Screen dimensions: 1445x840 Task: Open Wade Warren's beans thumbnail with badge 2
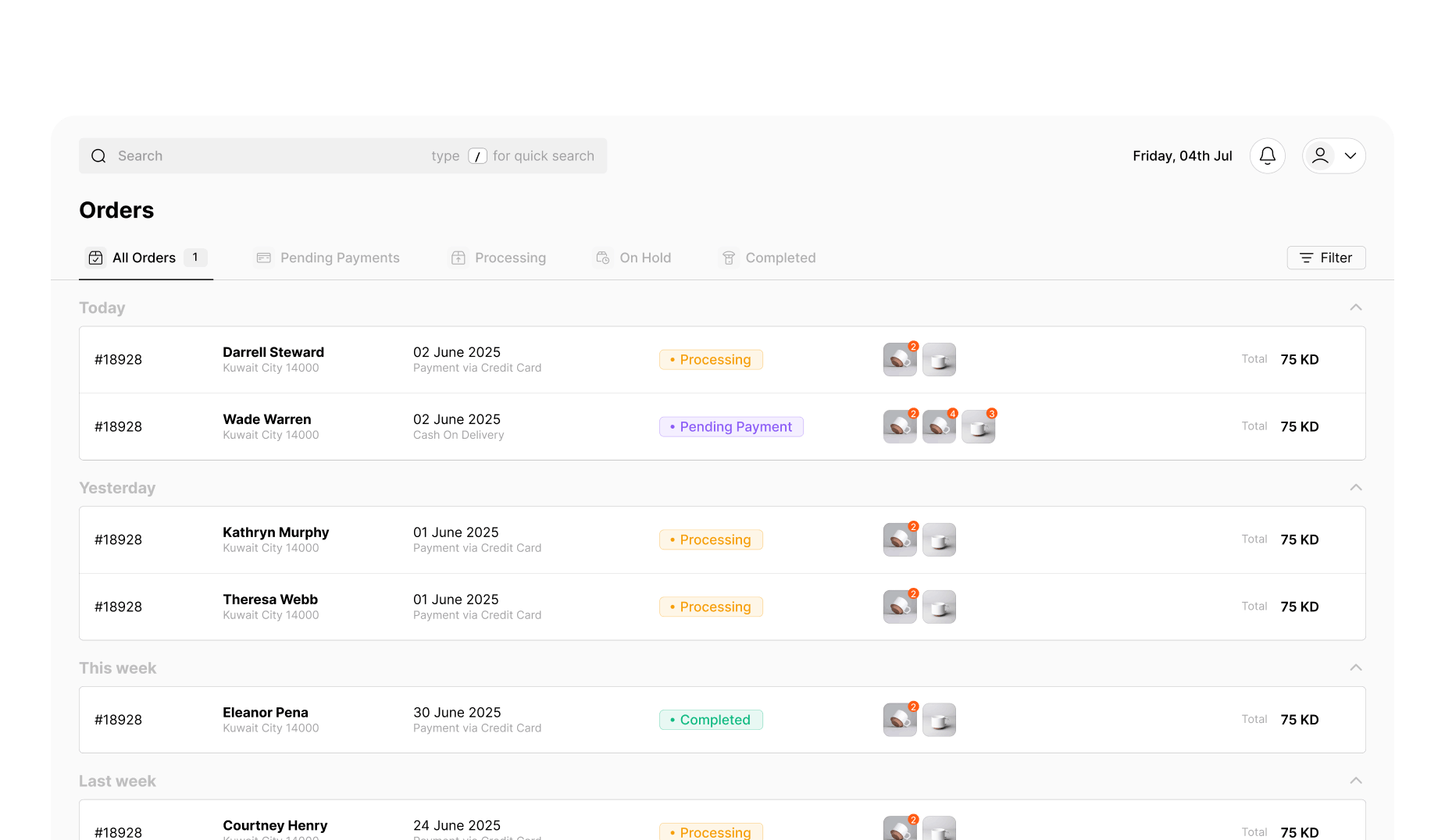tap(900, 427)
